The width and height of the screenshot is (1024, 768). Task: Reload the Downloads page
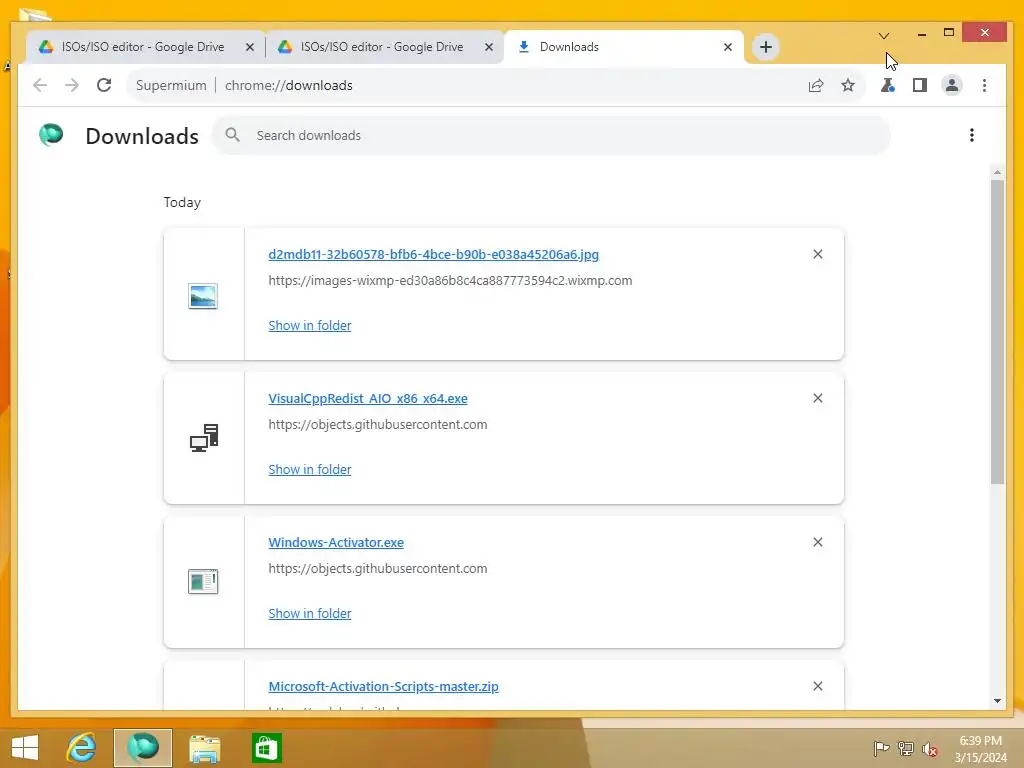point(104,85)
